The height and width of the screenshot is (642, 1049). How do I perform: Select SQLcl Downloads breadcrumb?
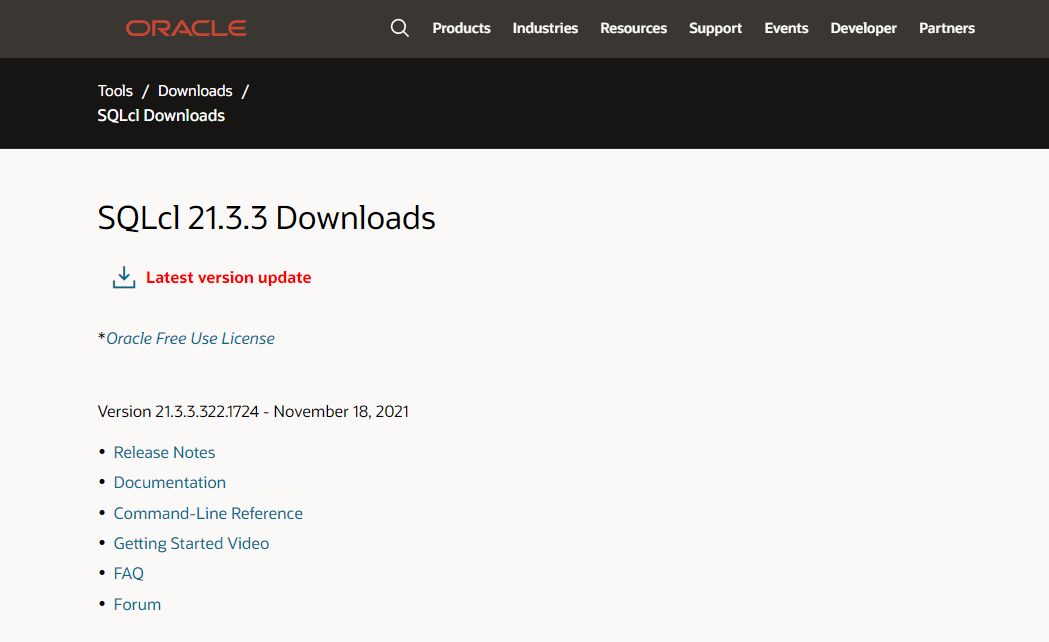pyautogui.click(x=161, y=116)
